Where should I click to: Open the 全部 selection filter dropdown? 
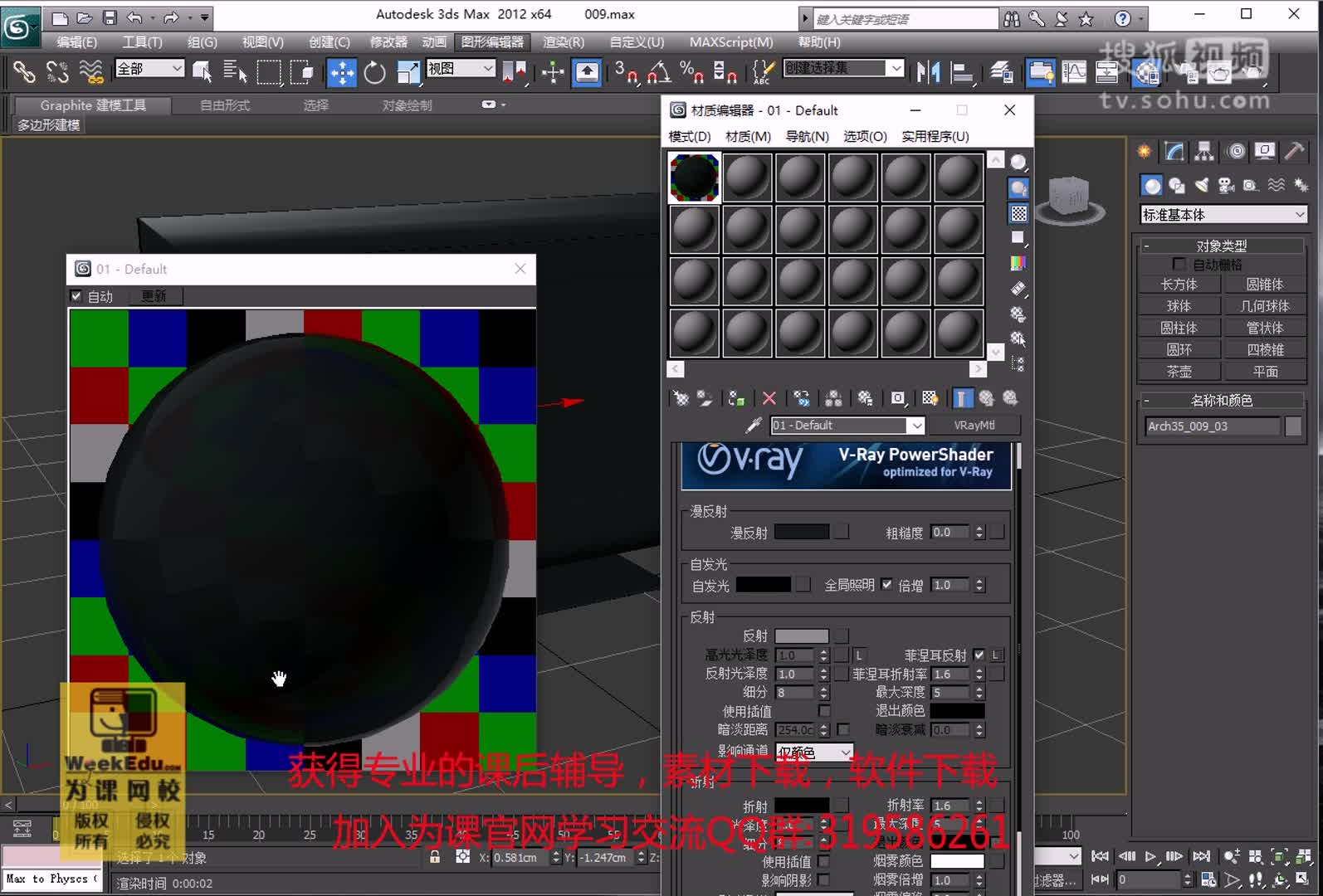pyautogui.click(x=150, y=69)
